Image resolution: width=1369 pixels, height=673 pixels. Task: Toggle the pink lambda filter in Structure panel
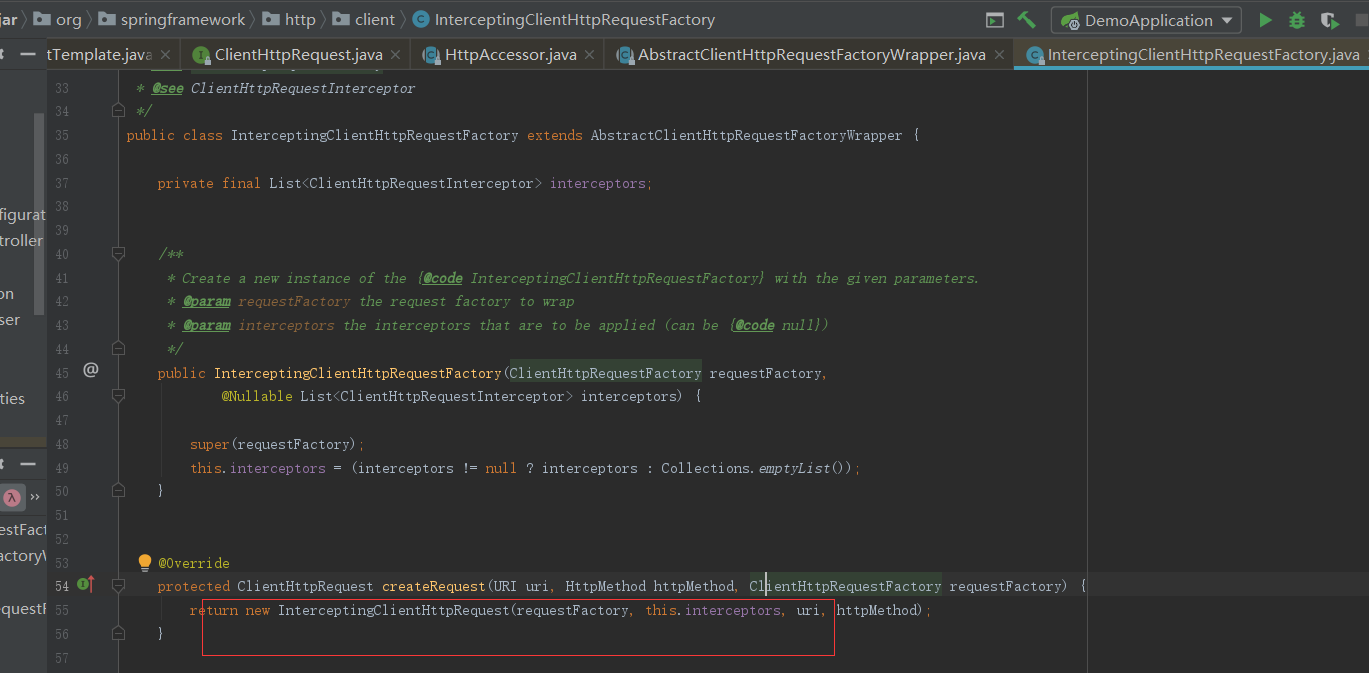(12, 497)
